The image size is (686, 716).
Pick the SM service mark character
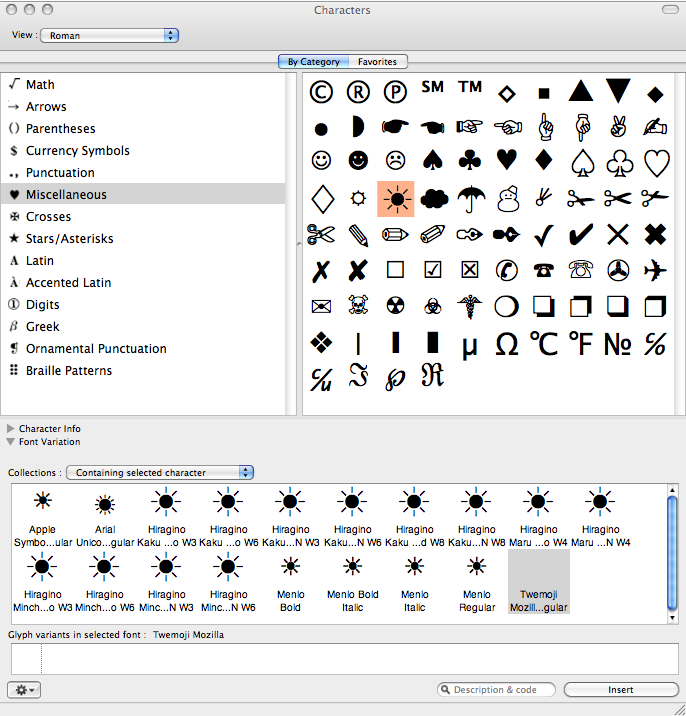click(432, 87)
